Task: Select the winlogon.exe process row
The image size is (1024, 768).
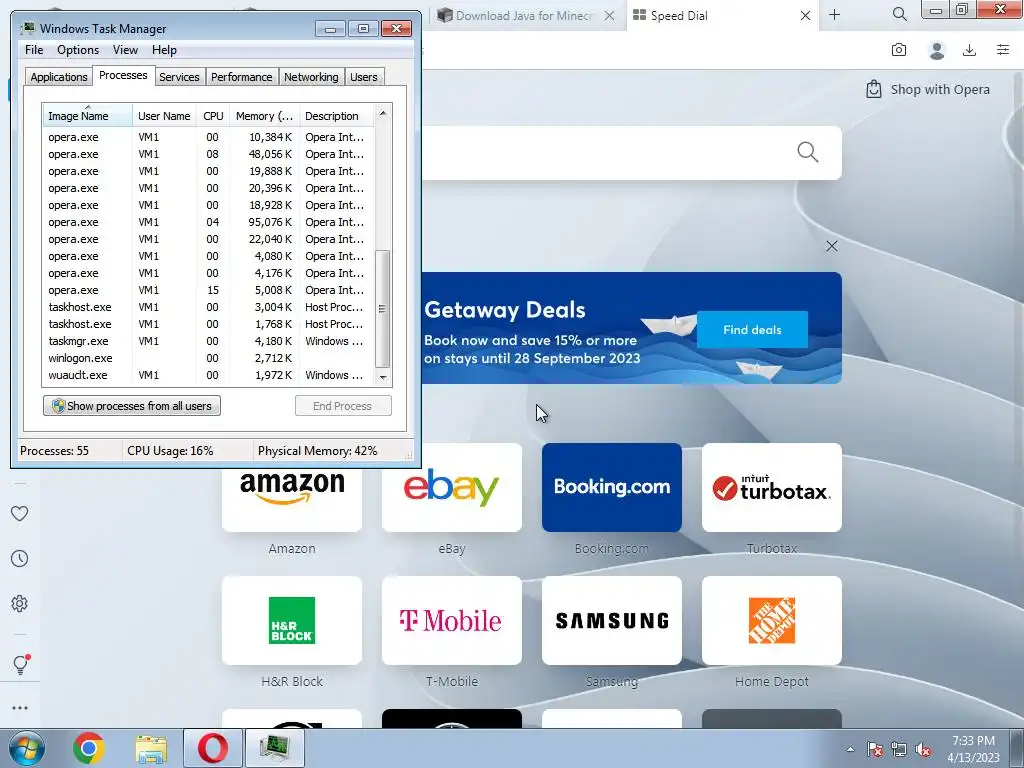Action: click(208, 358)
